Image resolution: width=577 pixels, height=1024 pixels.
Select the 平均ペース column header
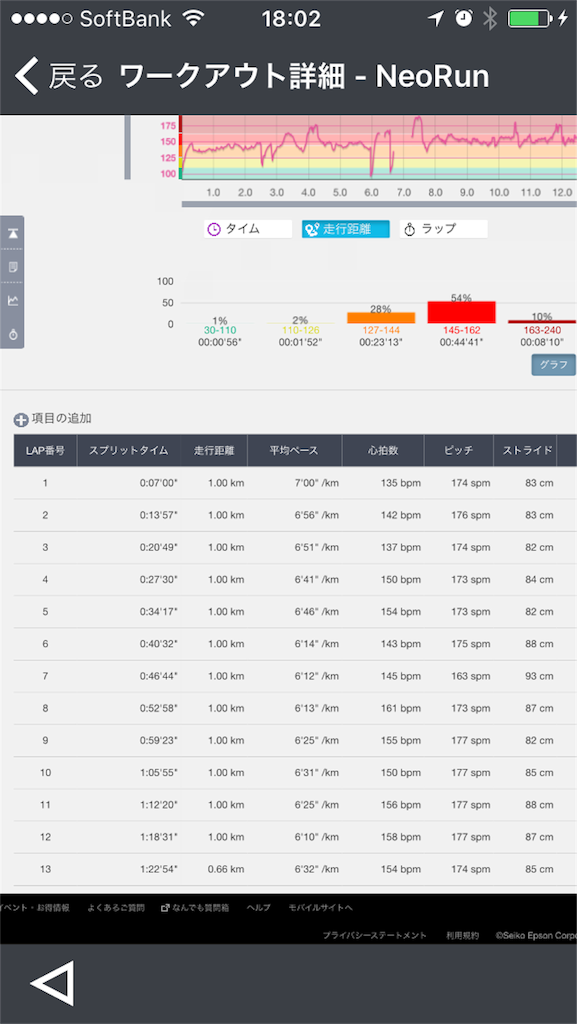(x=294, y=451)
